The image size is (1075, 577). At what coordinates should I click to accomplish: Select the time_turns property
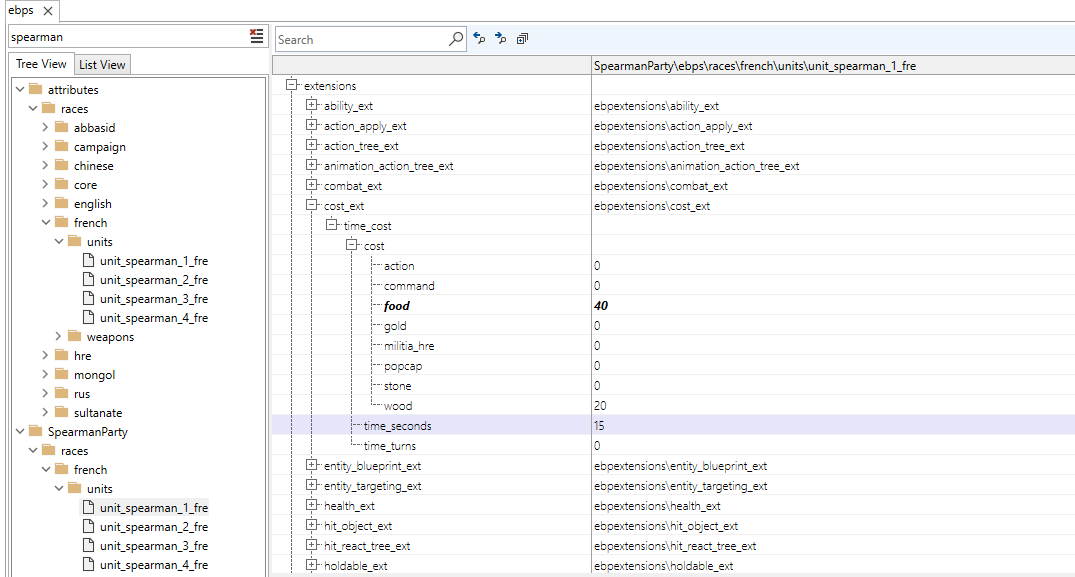(389, 445)
